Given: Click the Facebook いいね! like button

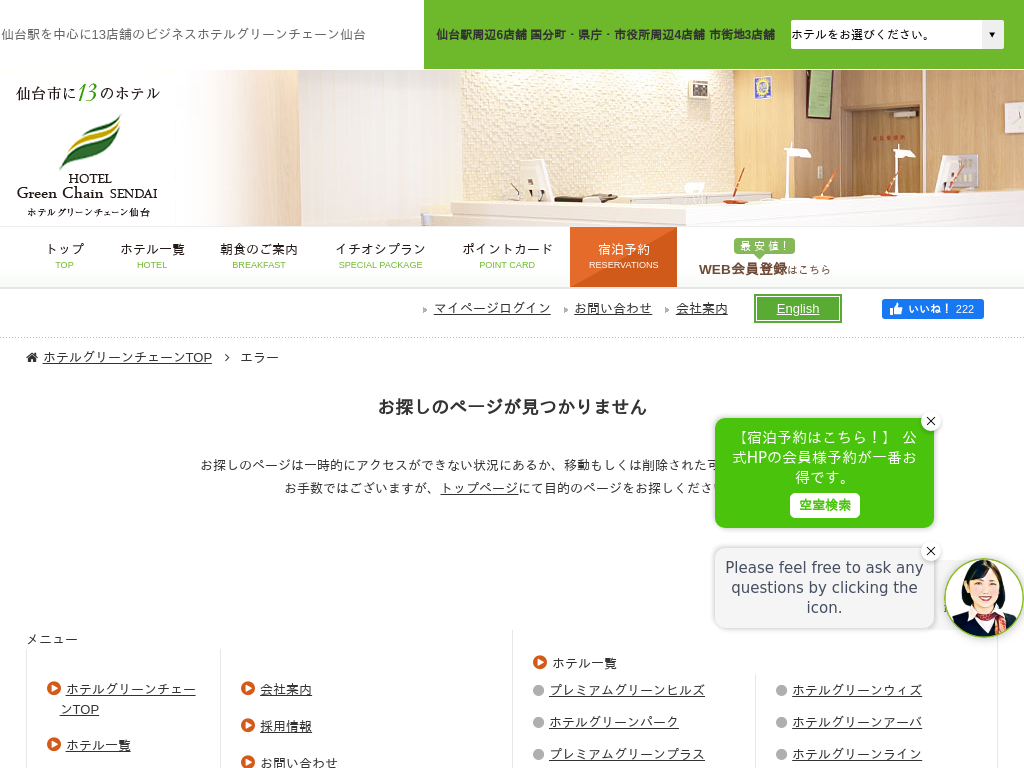Looking at the screenshot, I should pos(933,309).
